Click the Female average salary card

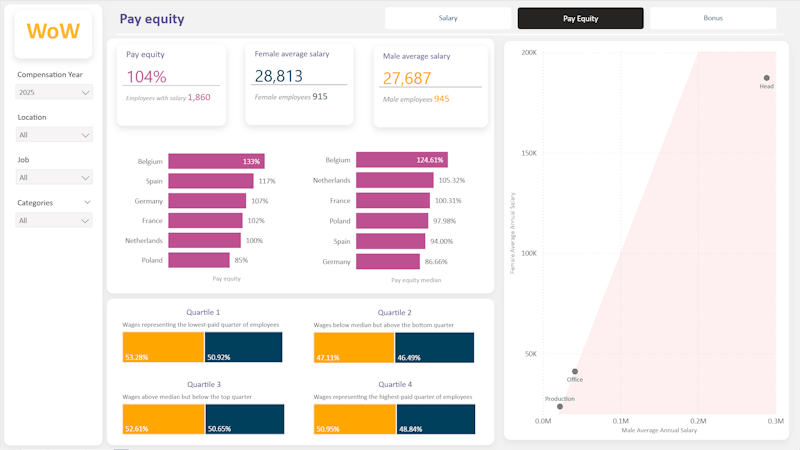click(299, 84)
